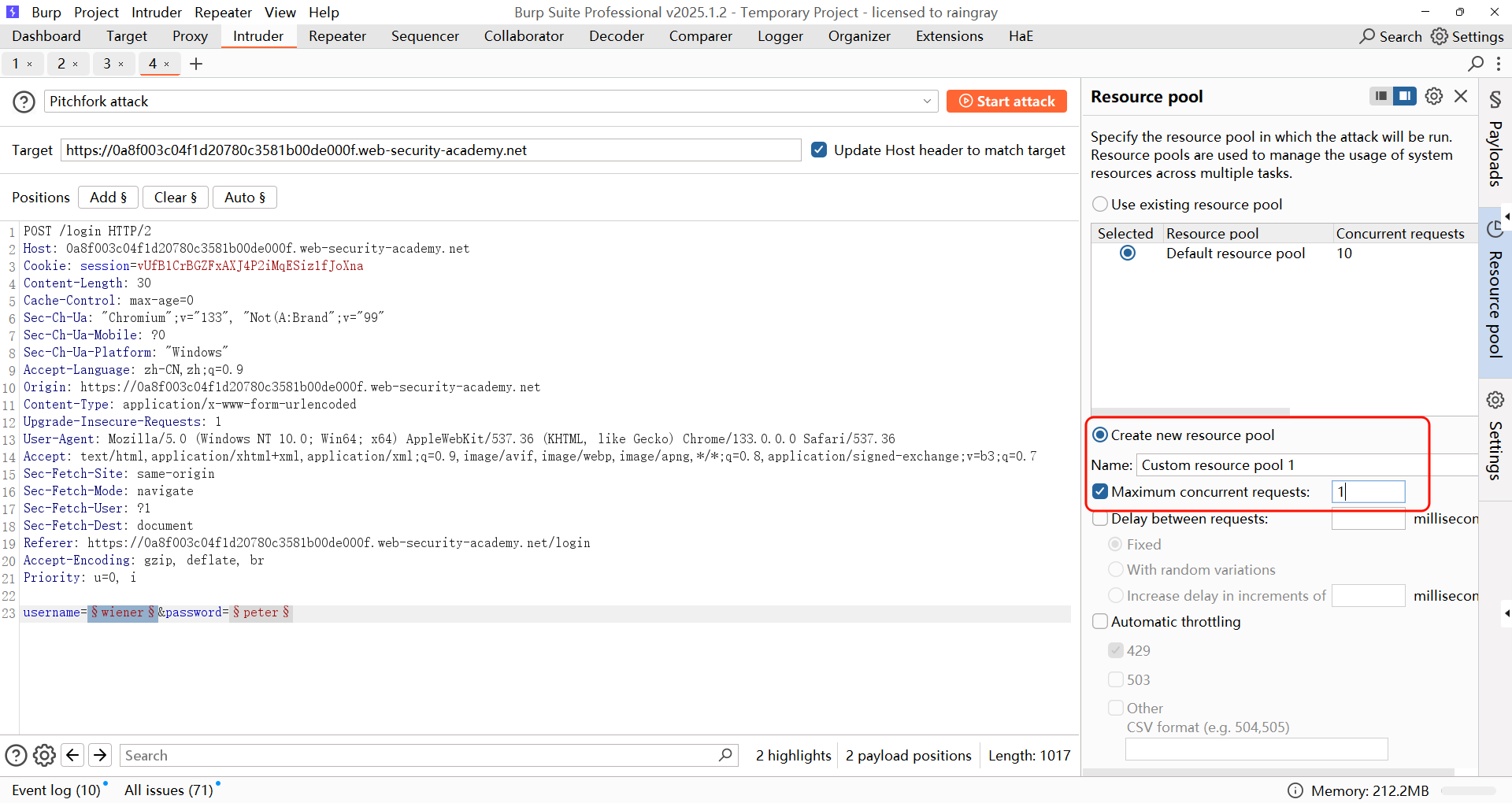Uncheck Update Host header to match target
Image resolution: width=1512 pixels, height=803 pixels.
click(819, 150)
